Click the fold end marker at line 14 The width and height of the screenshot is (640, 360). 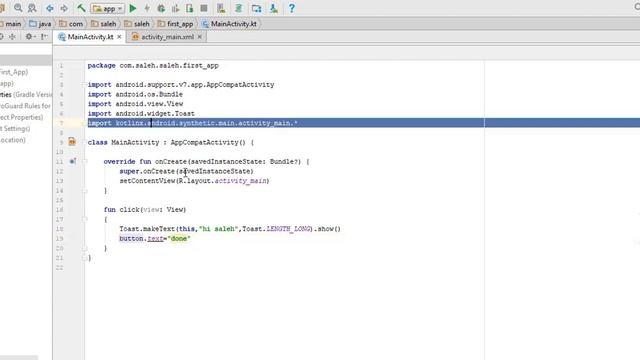coord(85,191)
